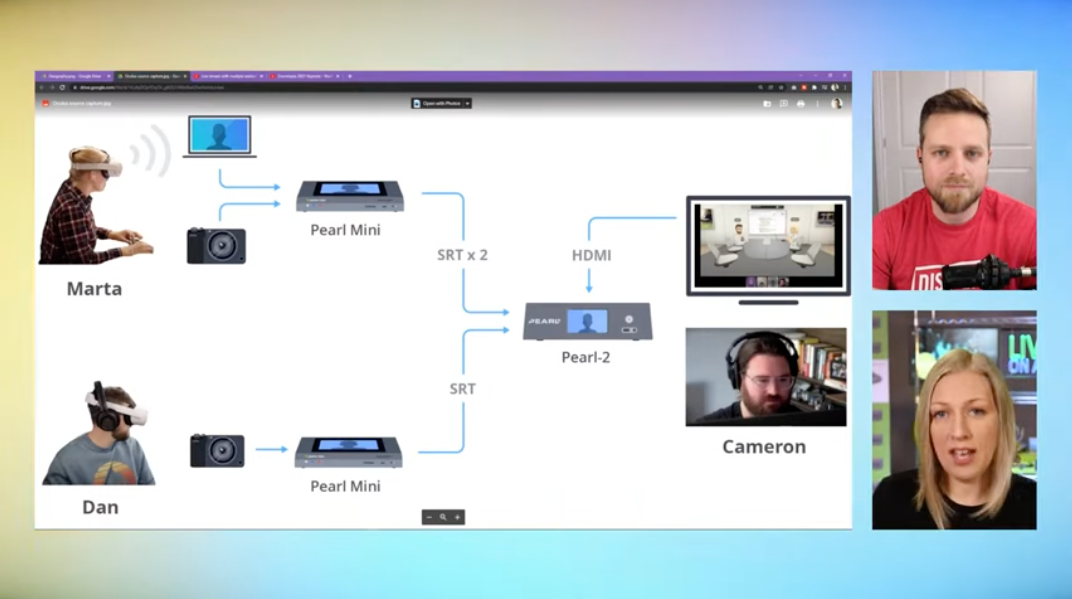Reset zoom with the magnifier button
Viewport: 1072px width, 599px height.
[443, 517]
